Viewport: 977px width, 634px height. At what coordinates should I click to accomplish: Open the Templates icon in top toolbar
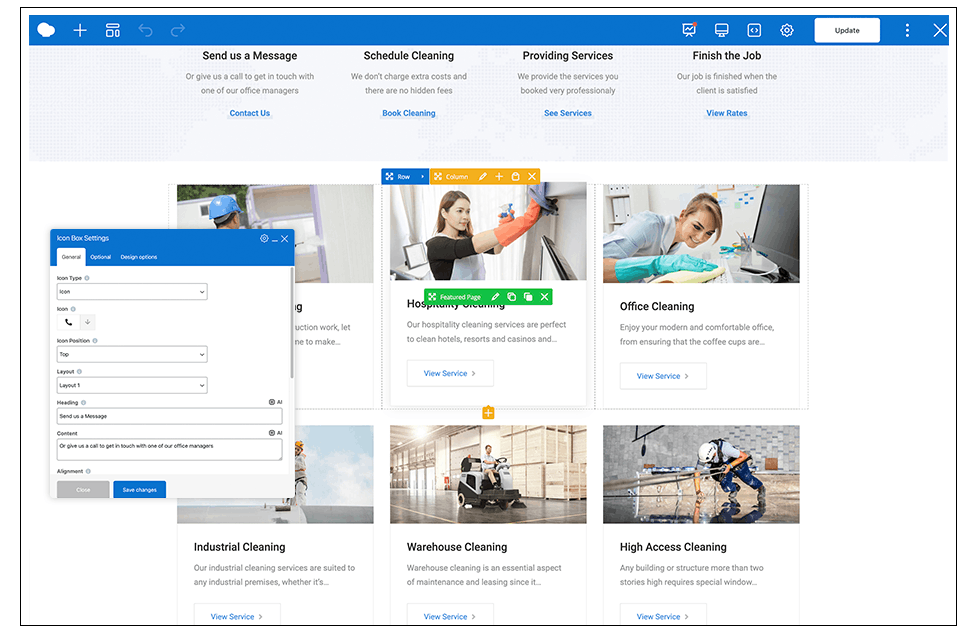click(113, 30)
